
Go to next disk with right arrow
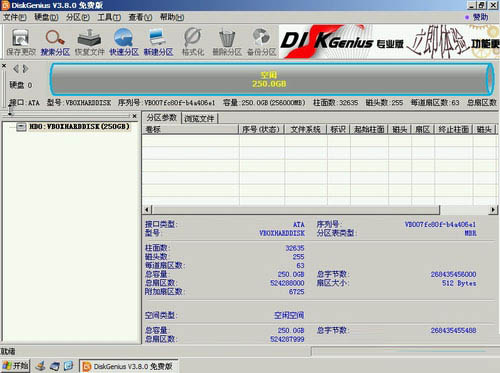pos(26,69)
